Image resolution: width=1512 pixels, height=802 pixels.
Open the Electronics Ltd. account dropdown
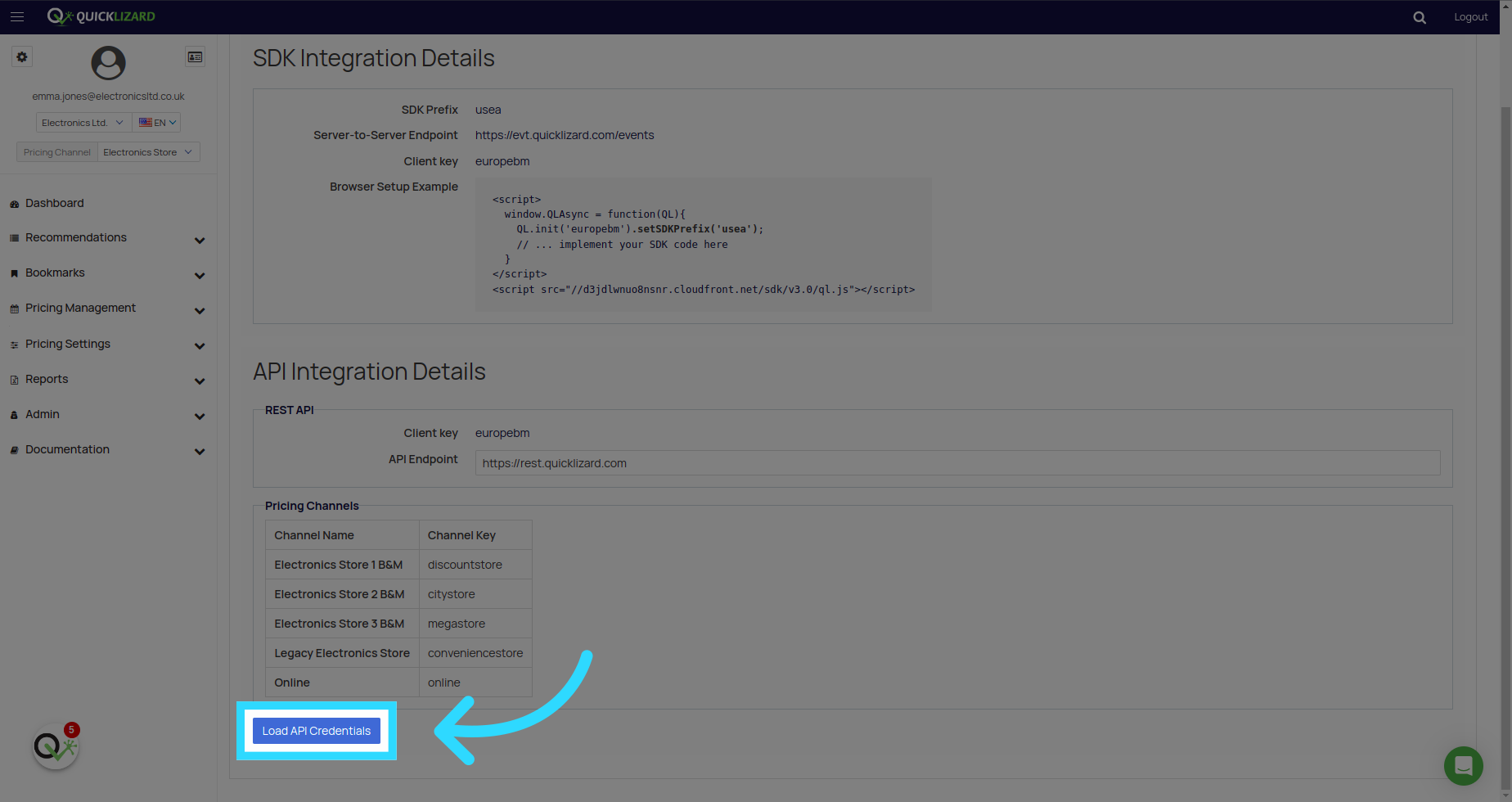[83, 123]
